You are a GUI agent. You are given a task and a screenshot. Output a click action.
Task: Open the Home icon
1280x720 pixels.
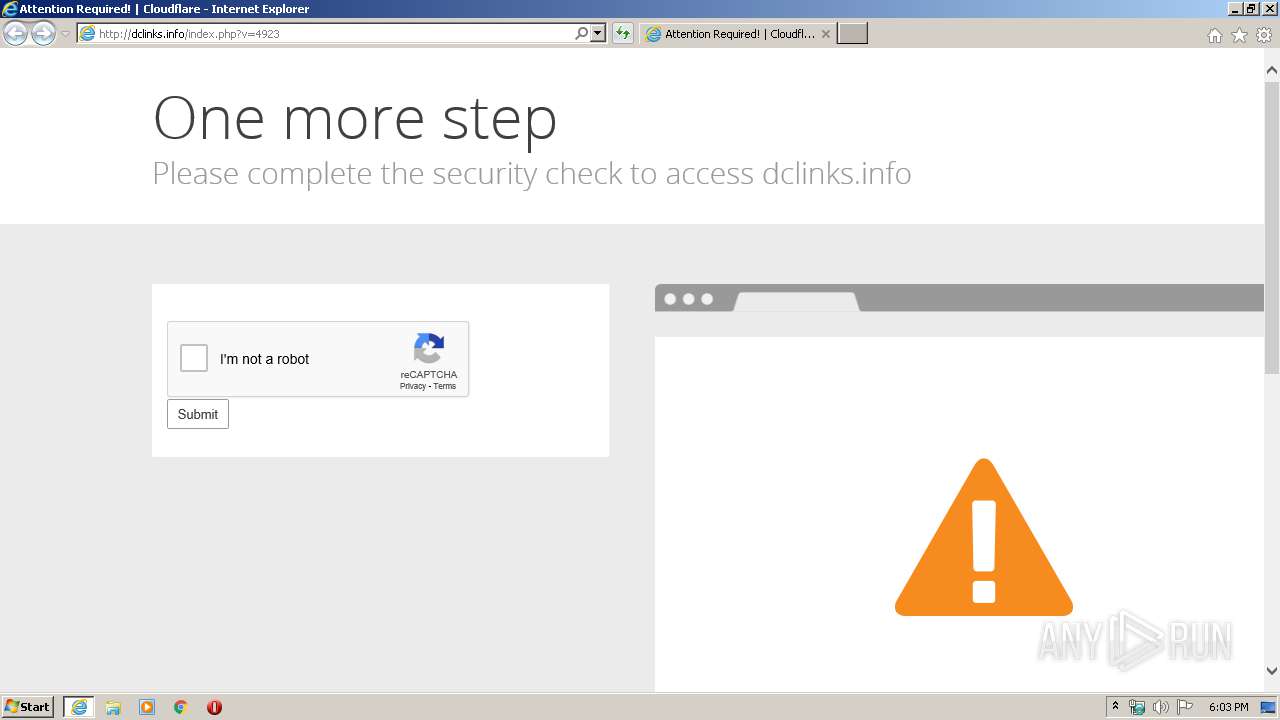tap(1214, 35)
